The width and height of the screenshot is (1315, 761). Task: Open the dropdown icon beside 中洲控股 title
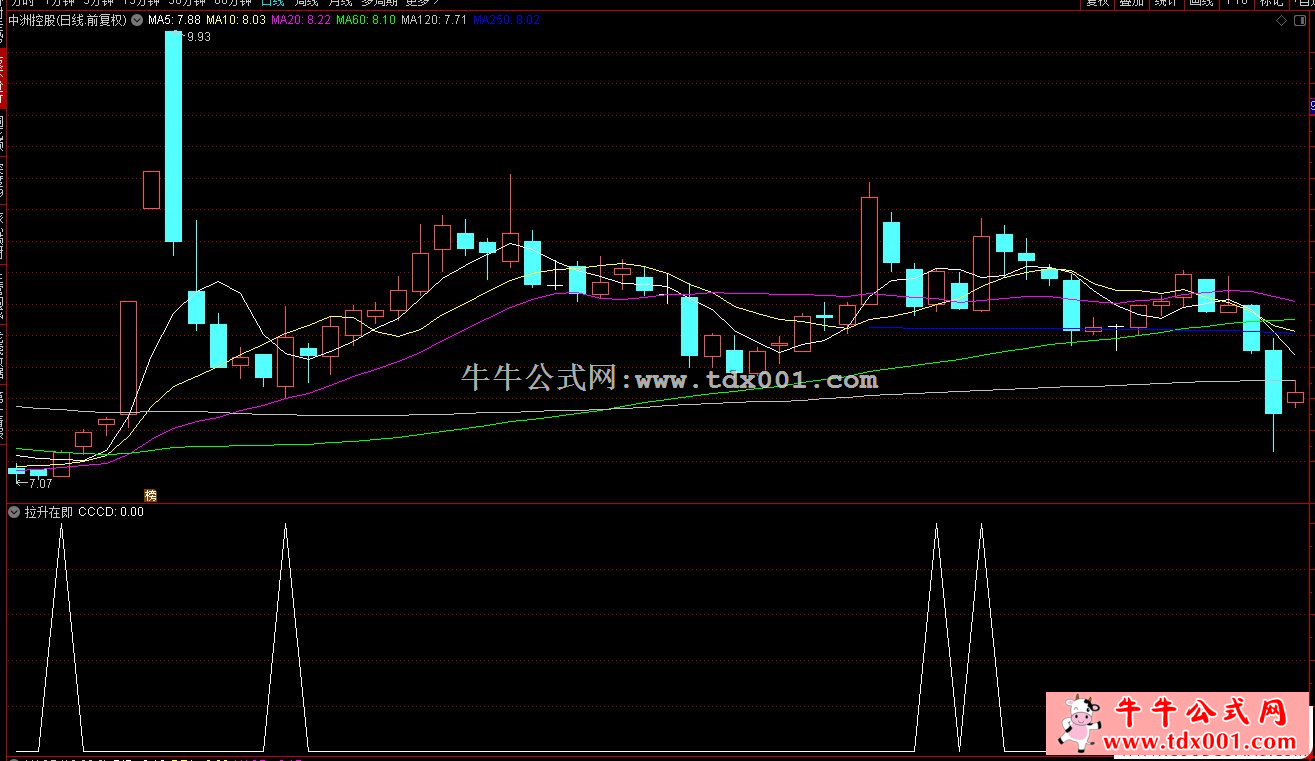[x=137, y=20]
